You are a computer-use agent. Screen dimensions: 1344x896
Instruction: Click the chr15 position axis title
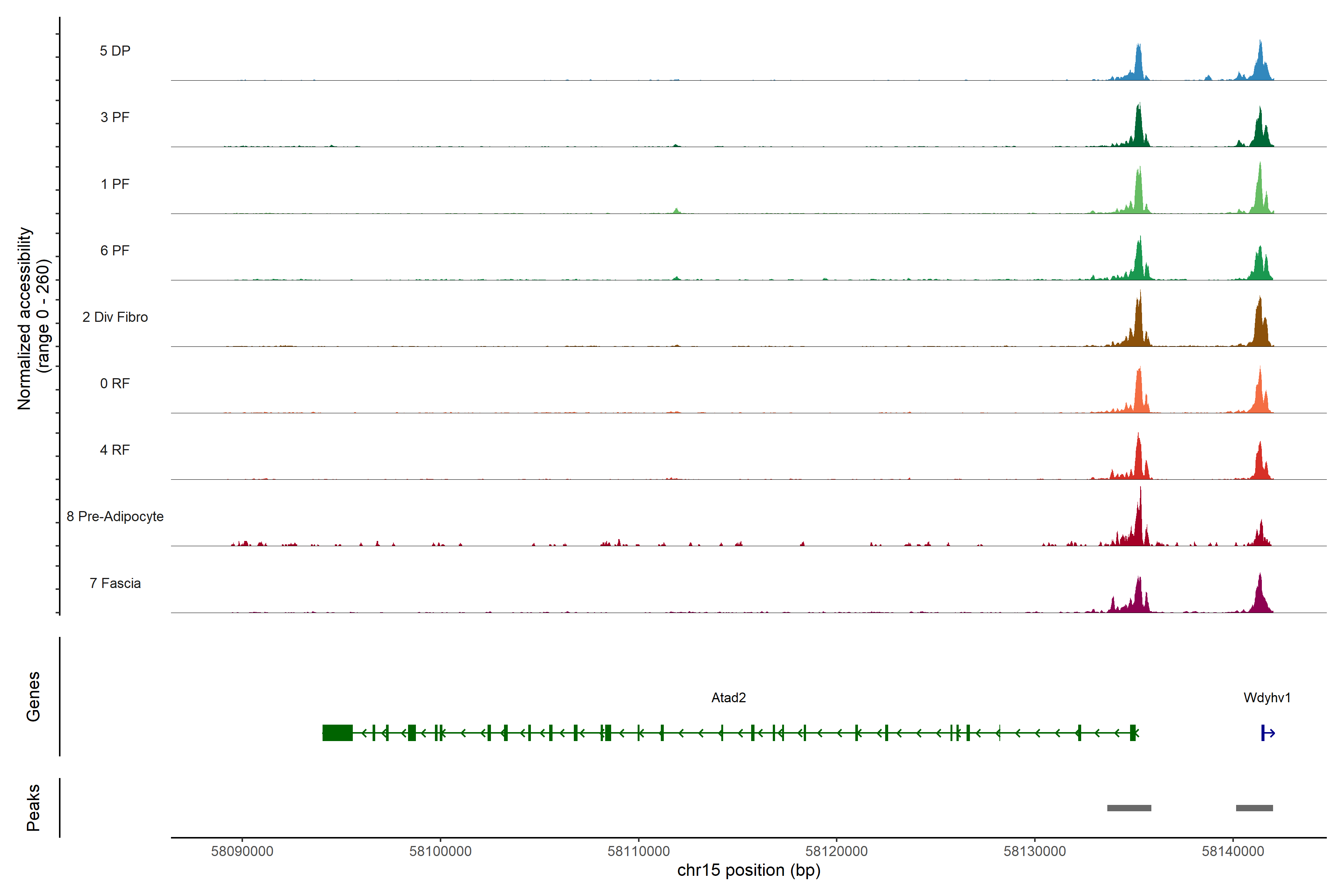(x=749, y=871)
